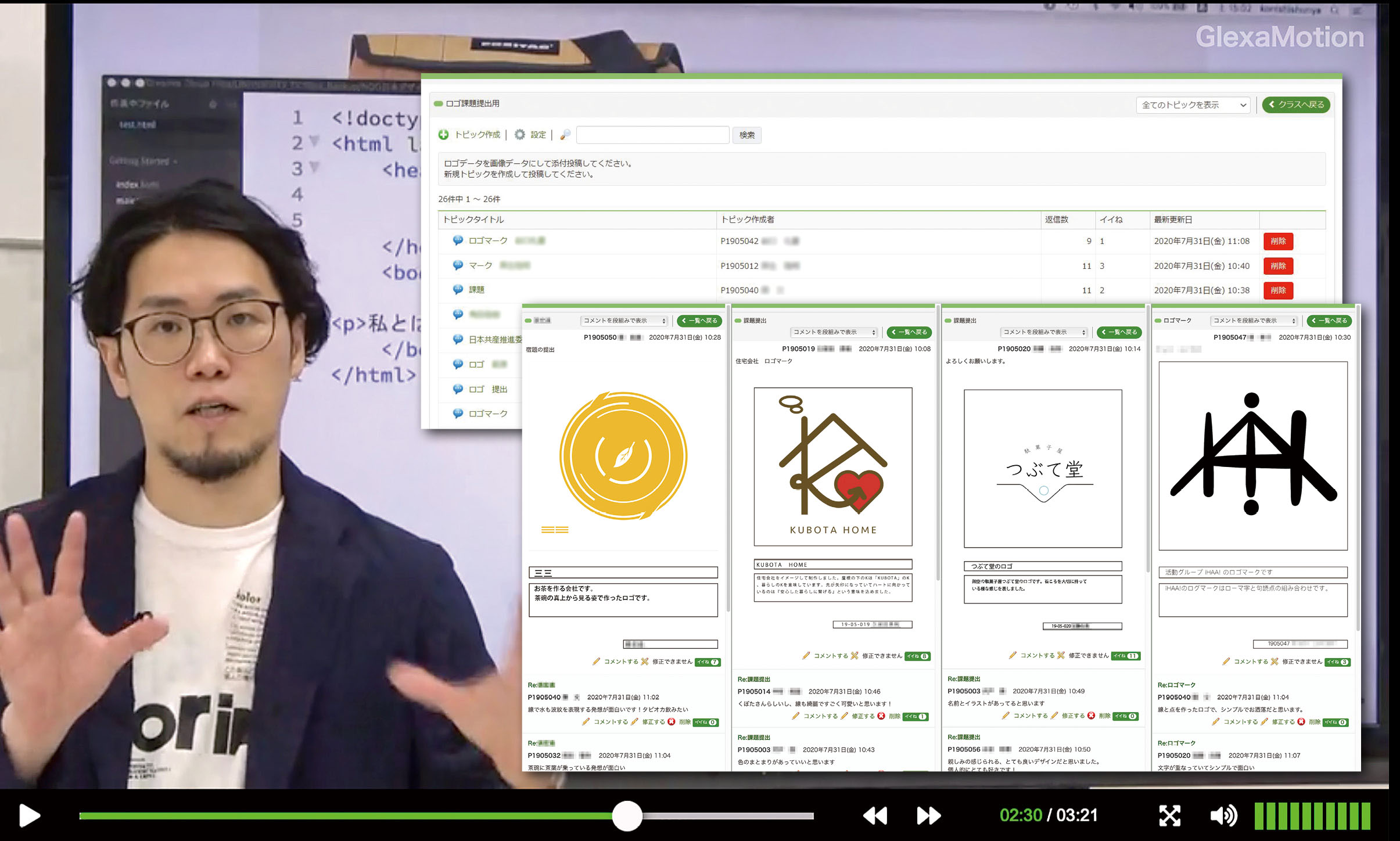The height and width of the screenshot is (841, 1400).
Task: Sort by トピックタイトル column header
Action: click(473, 220)
